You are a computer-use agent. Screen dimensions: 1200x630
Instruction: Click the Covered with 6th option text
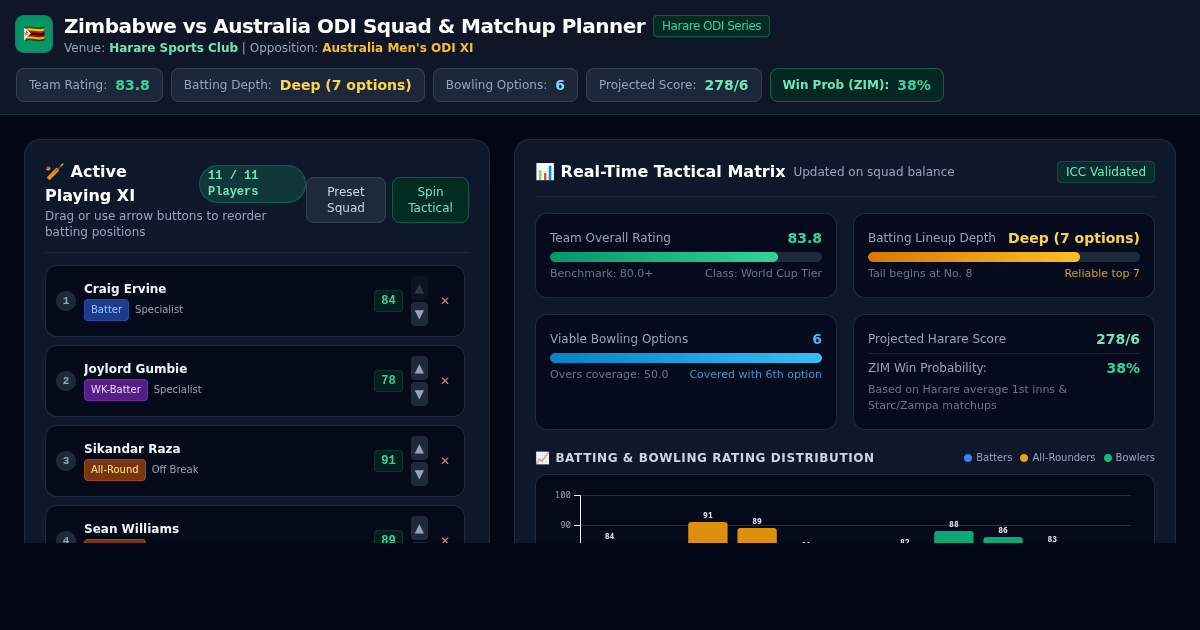click(x=755, y=375)
